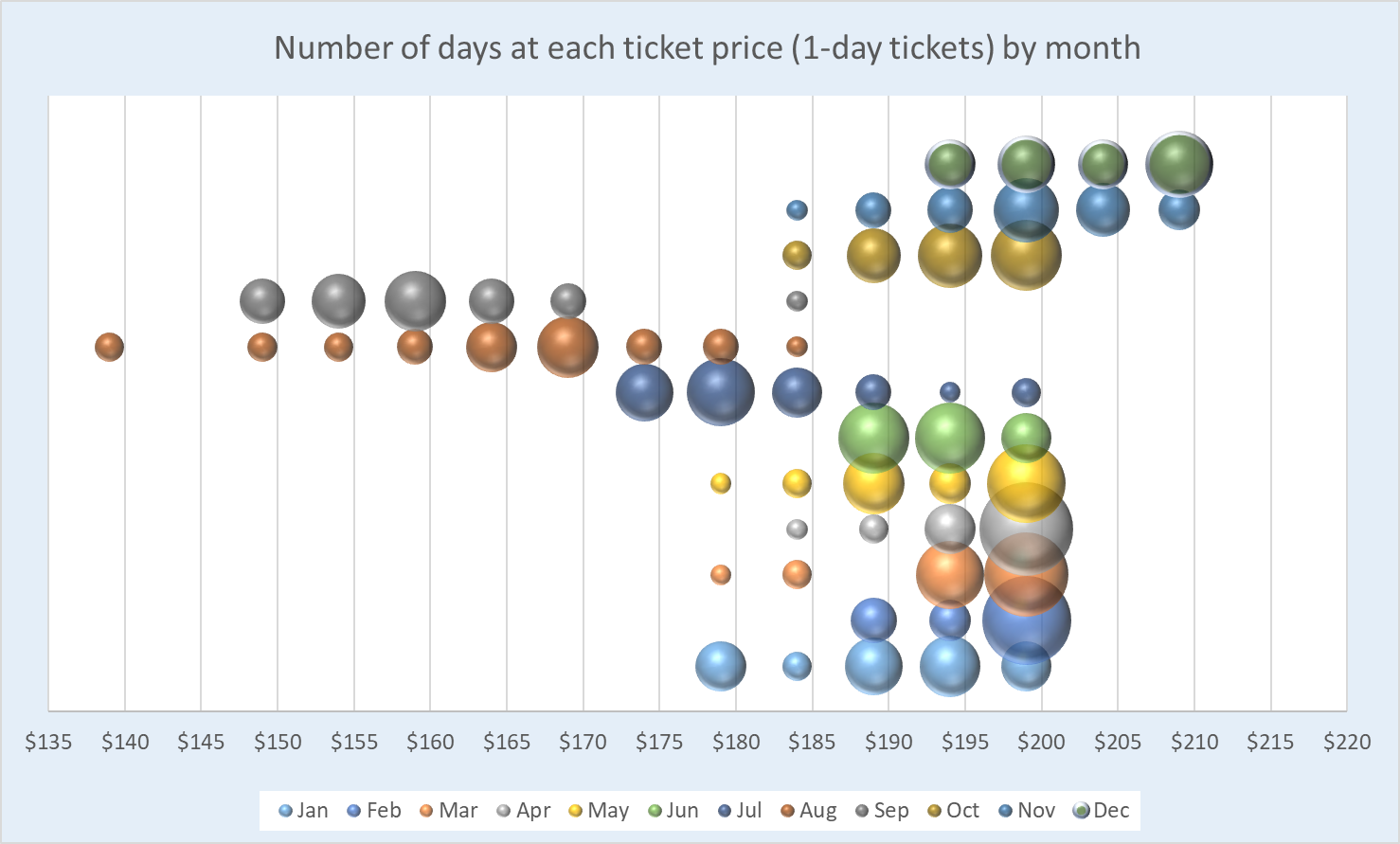Click the $220 axis label
The image size is (1400, 844).
[x=1346, y=743]
